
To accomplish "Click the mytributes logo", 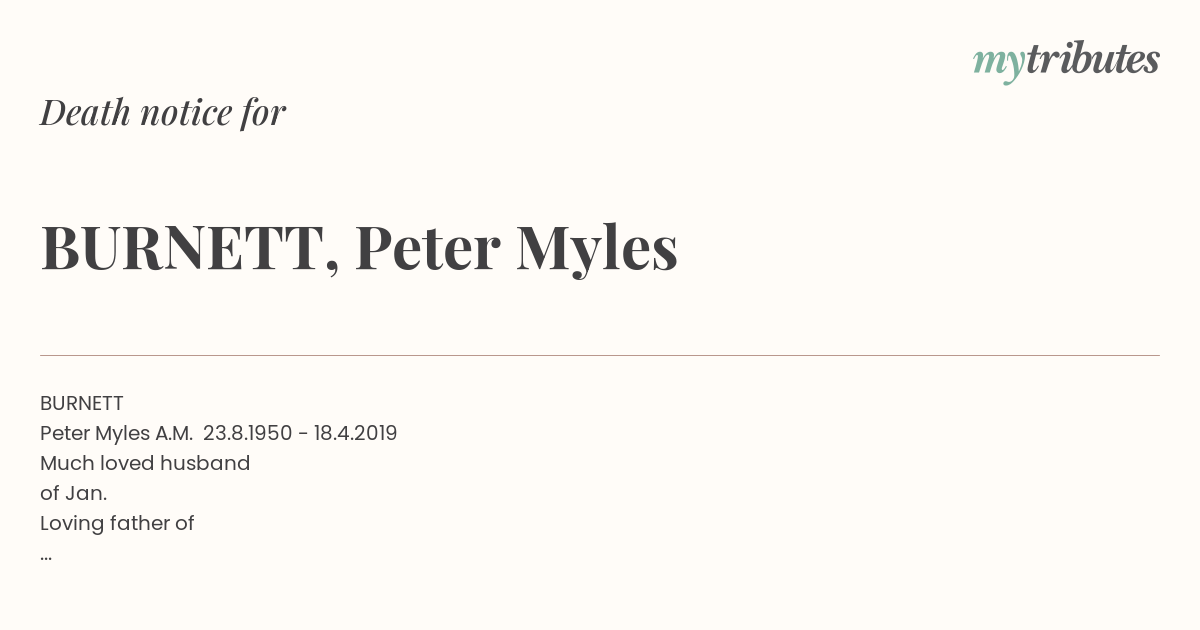I will click(x=1065, y=60).
